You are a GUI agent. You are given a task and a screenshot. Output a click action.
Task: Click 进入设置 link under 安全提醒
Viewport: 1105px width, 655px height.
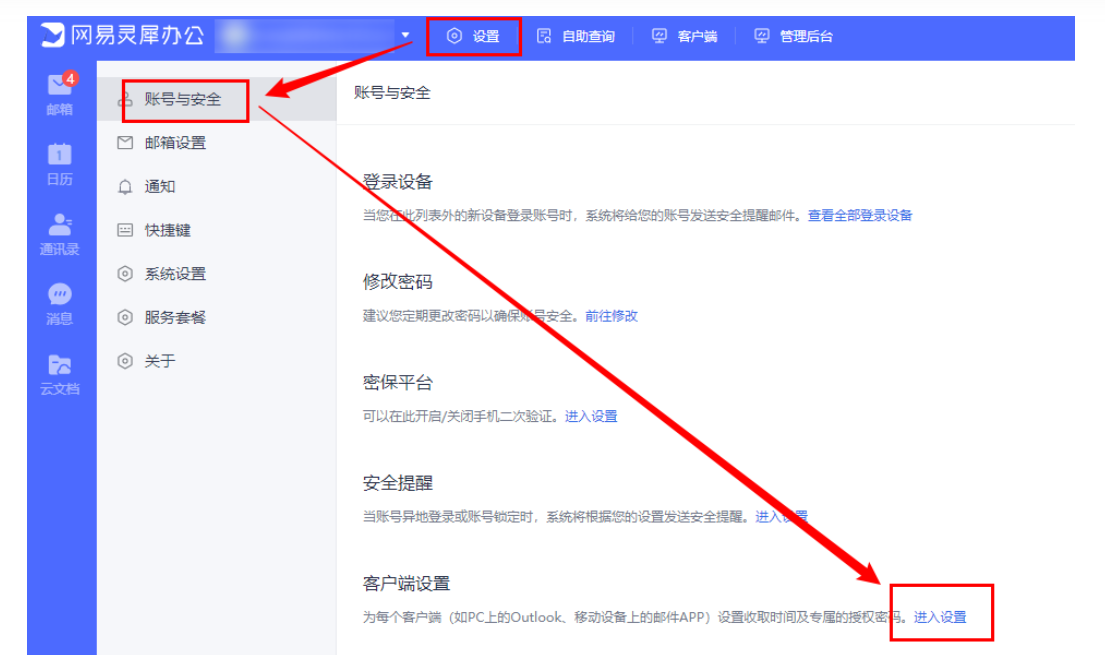pyautogui.click(x=782, y=517)
